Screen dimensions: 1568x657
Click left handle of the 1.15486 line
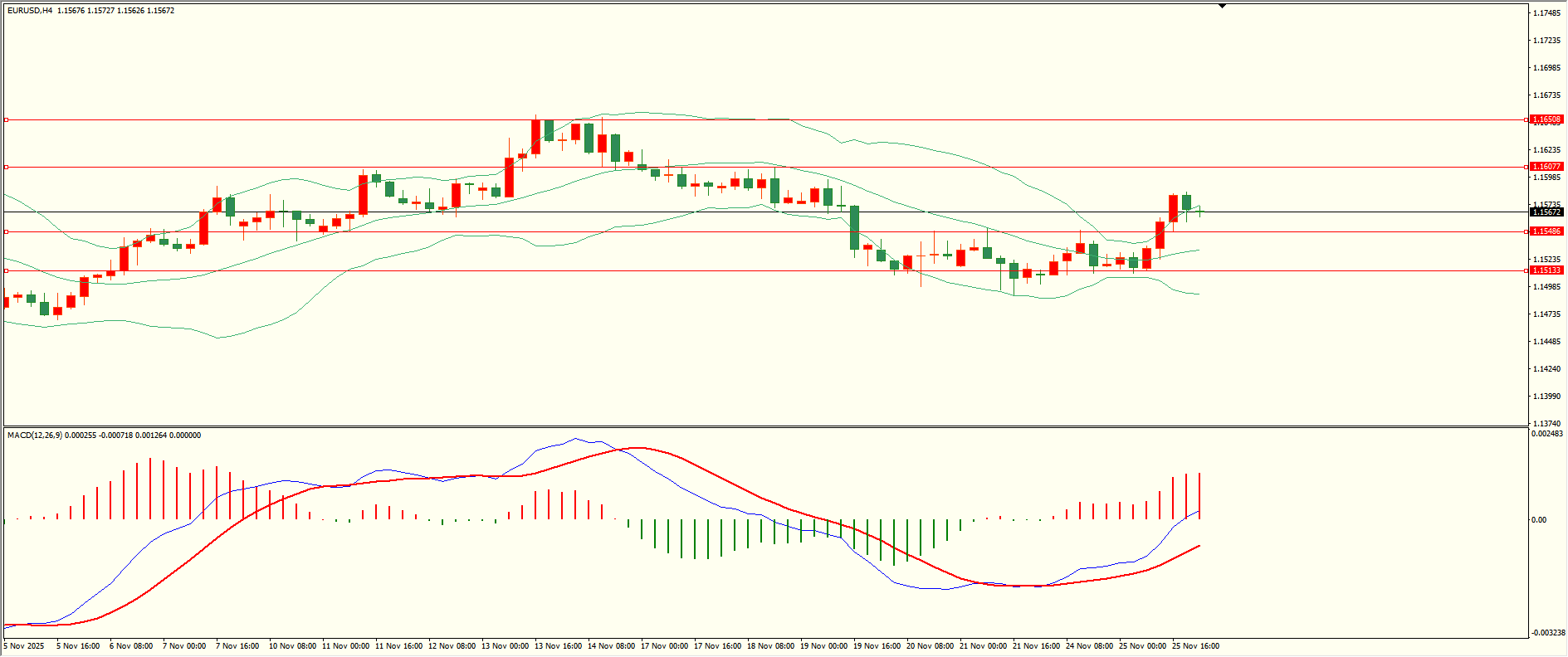pos(6,231)
